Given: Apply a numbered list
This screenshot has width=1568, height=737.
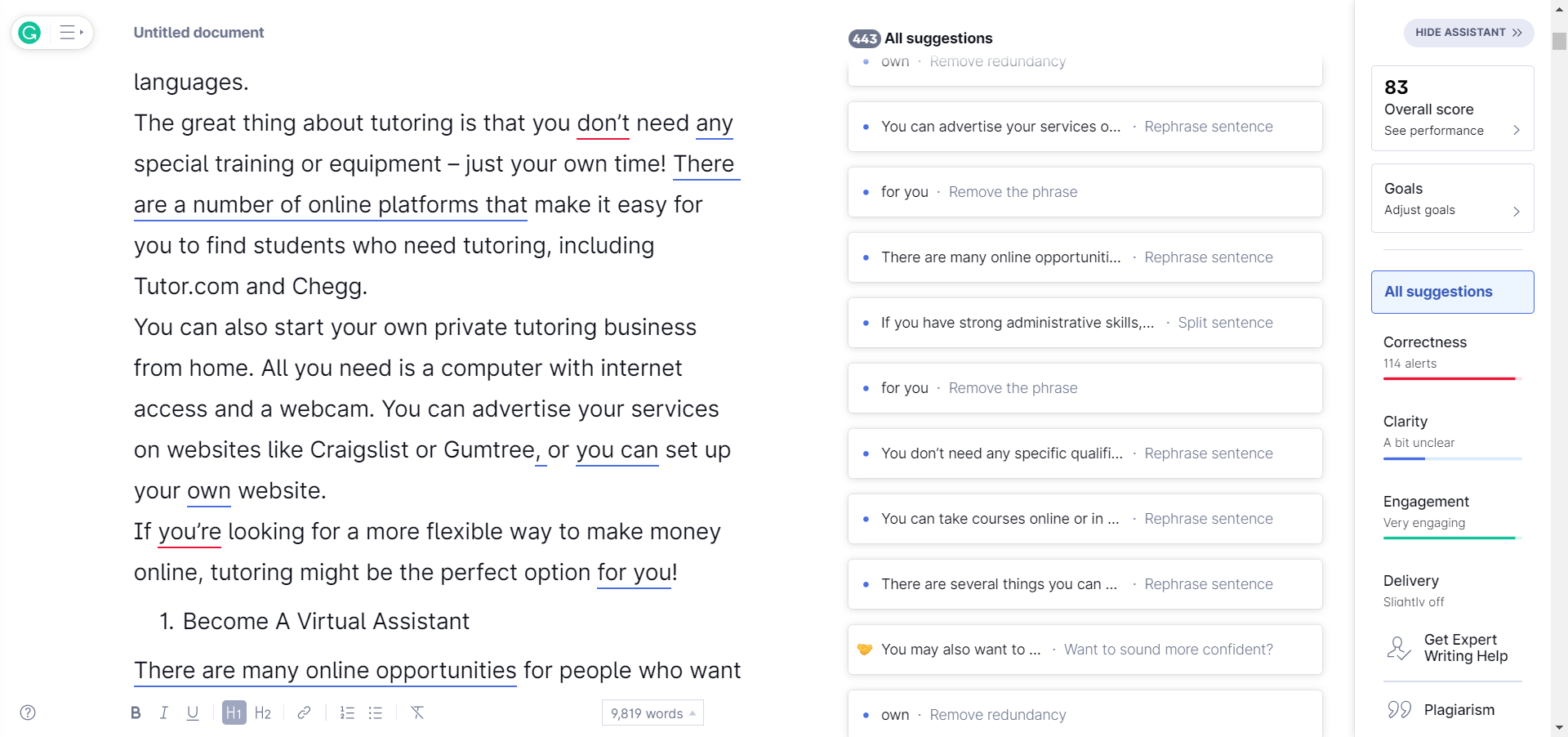Looking at the screenshot, I should point(347,712).
